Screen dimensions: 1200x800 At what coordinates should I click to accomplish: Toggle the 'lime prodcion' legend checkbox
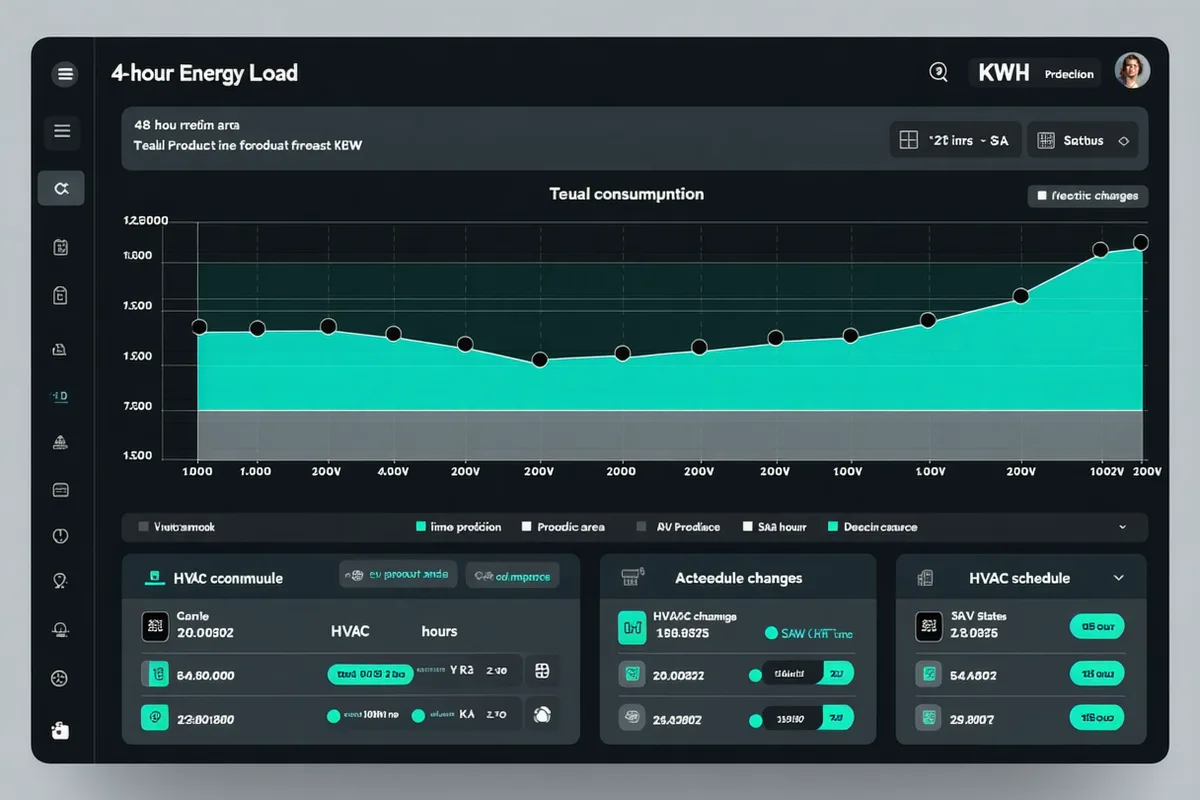(x=421, y=526)
